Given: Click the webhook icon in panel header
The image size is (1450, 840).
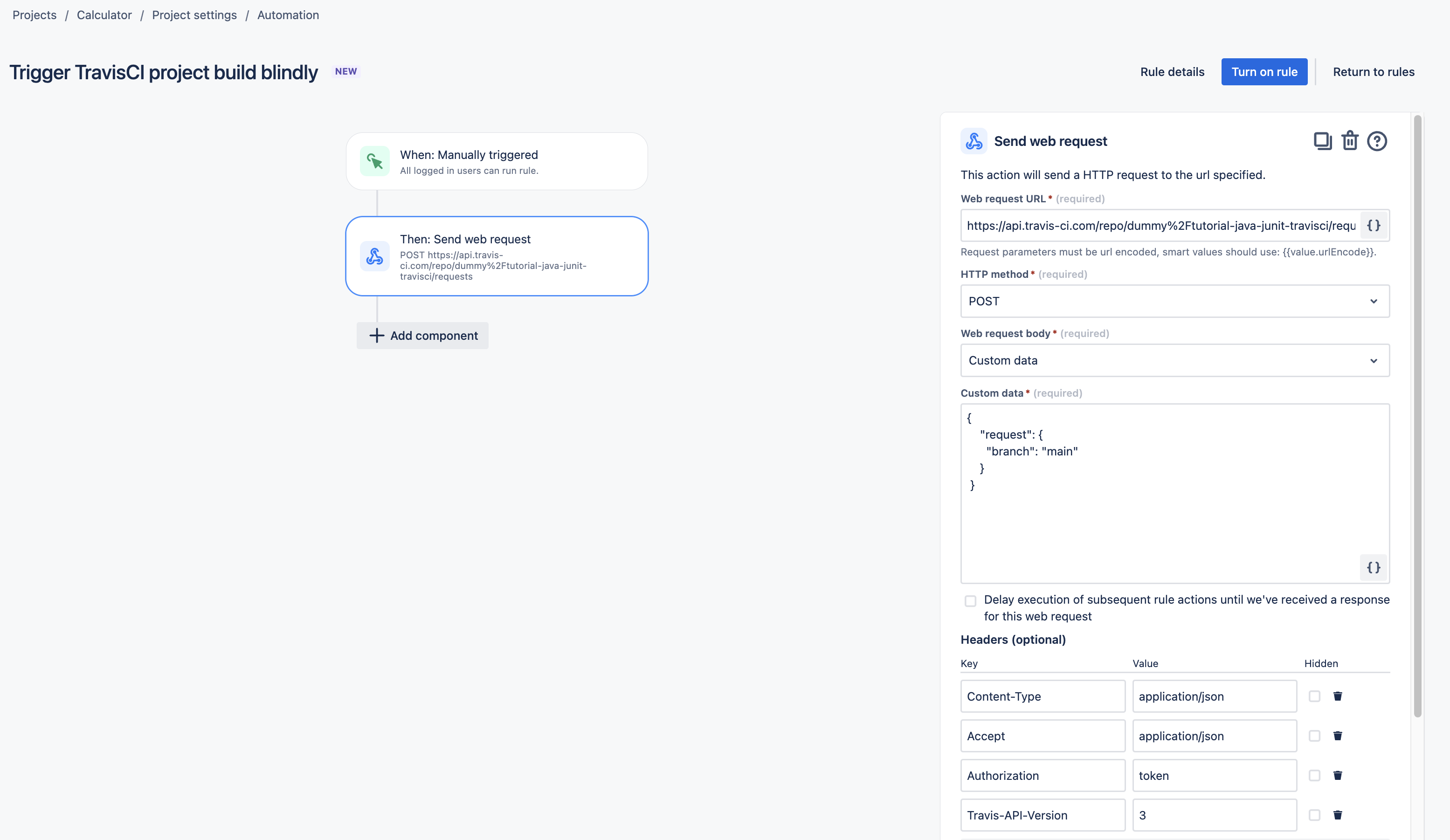Looking at the screenshot, I should pos(974,141).
